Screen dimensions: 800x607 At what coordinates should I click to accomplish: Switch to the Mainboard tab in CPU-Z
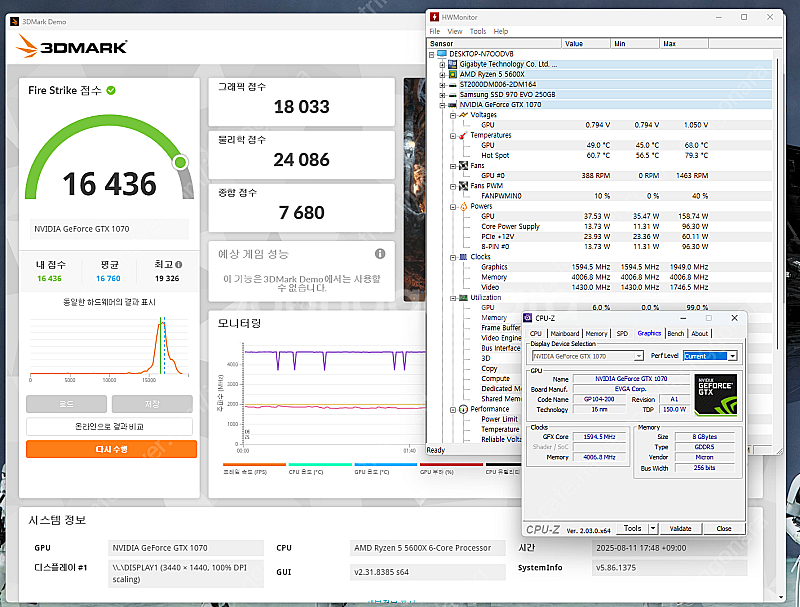point(565,334)
